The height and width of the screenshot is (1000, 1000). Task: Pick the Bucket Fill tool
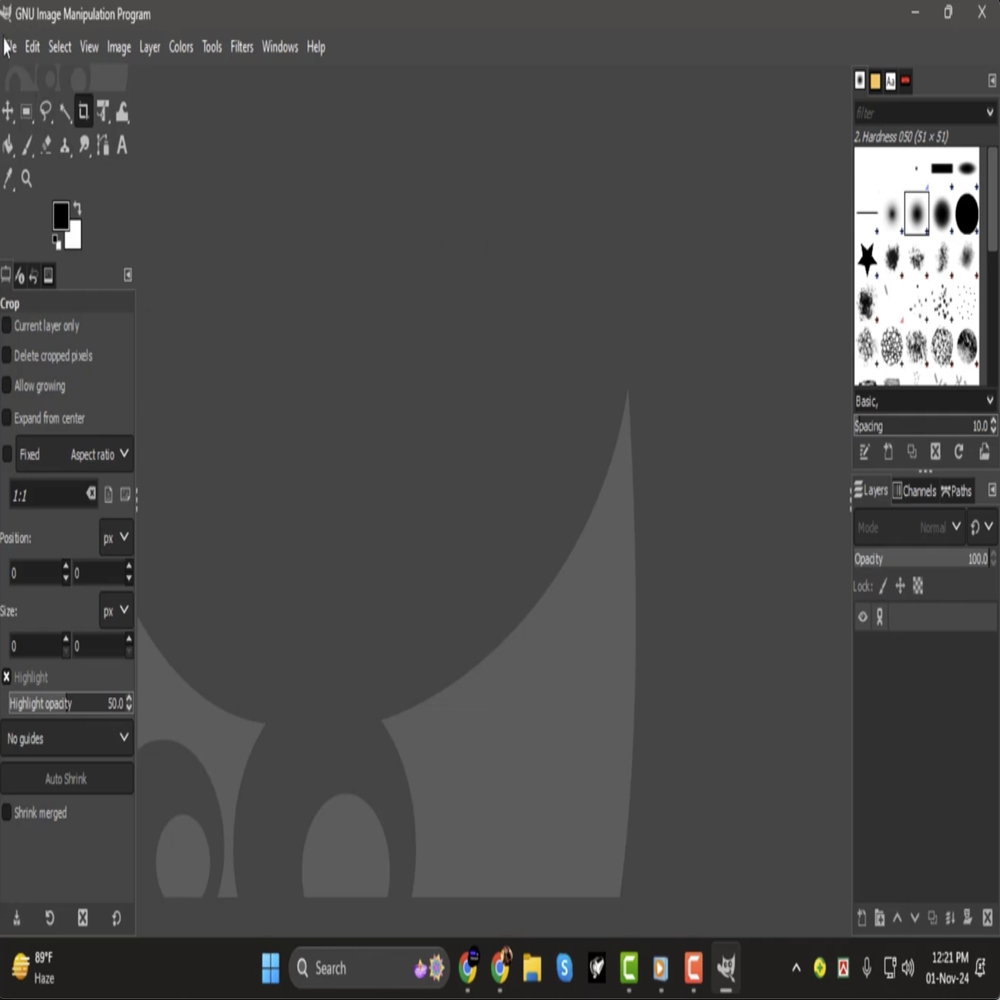tap(8, 146)
